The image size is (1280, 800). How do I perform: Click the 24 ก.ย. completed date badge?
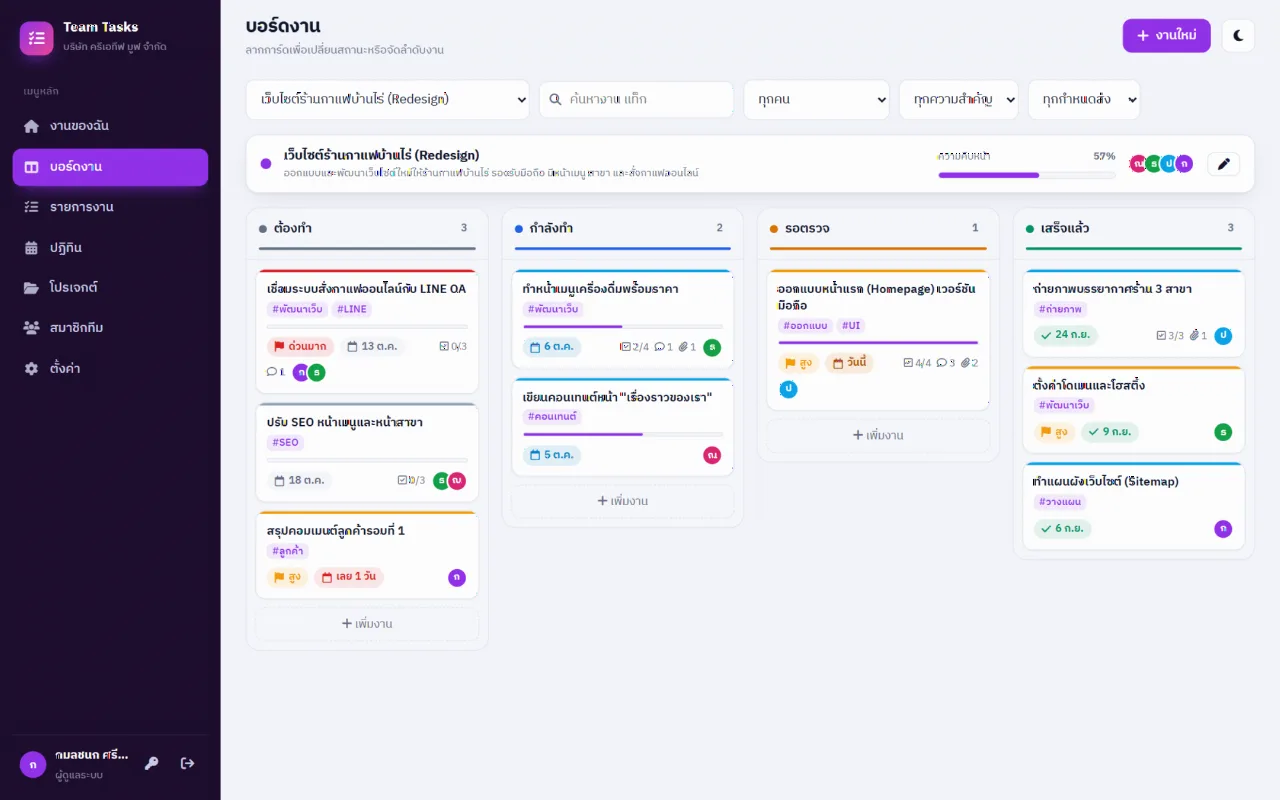click(x=1066, y=335)
